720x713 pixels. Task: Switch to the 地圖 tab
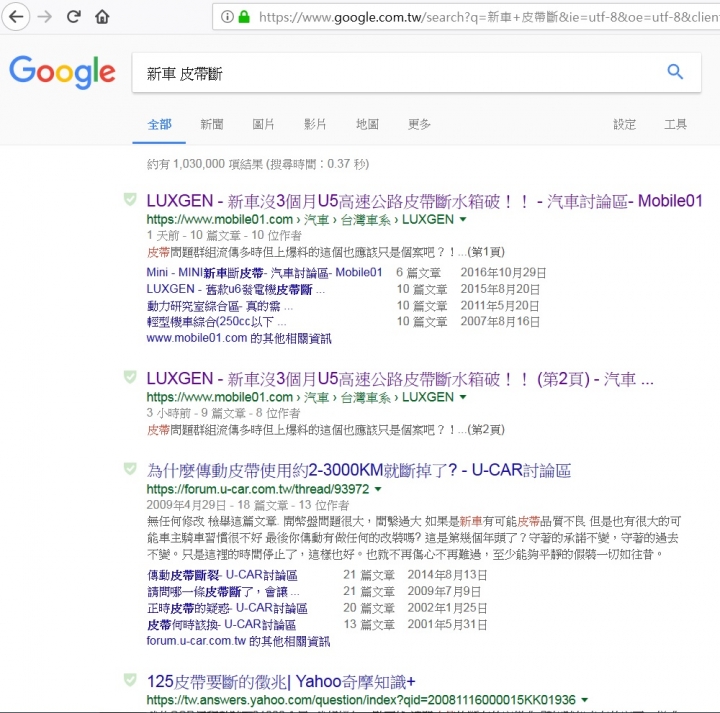point(367,124)
